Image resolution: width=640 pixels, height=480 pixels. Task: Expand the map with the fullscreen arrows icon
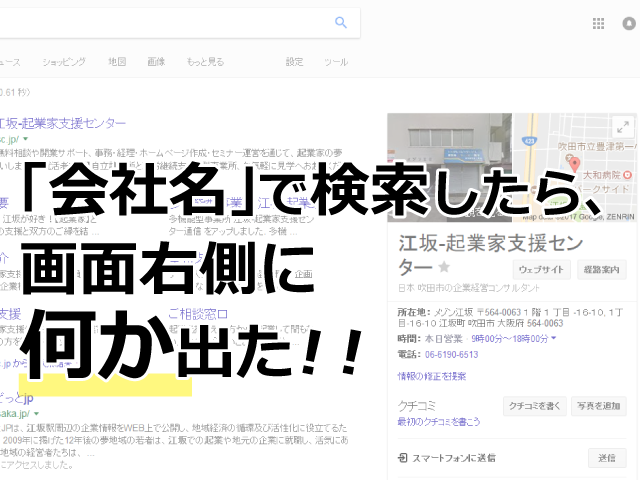click(623, 128)
